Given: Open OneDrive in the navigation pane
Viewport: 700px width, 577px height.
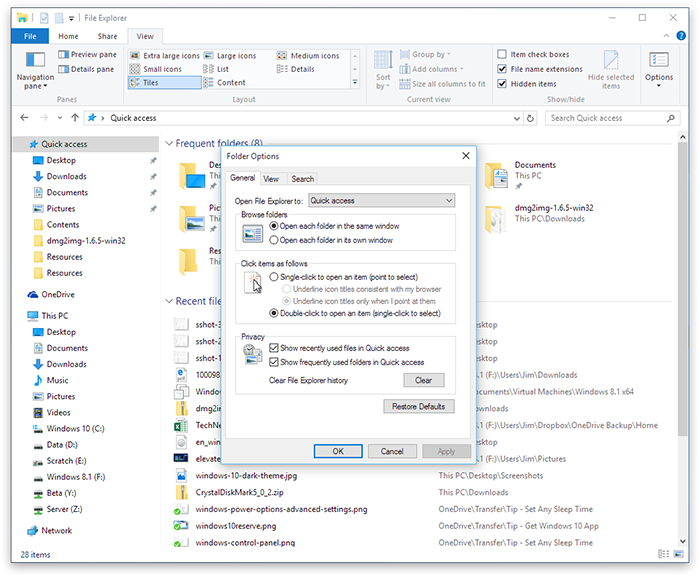Looking at the screenshot, I should [57, 295].
